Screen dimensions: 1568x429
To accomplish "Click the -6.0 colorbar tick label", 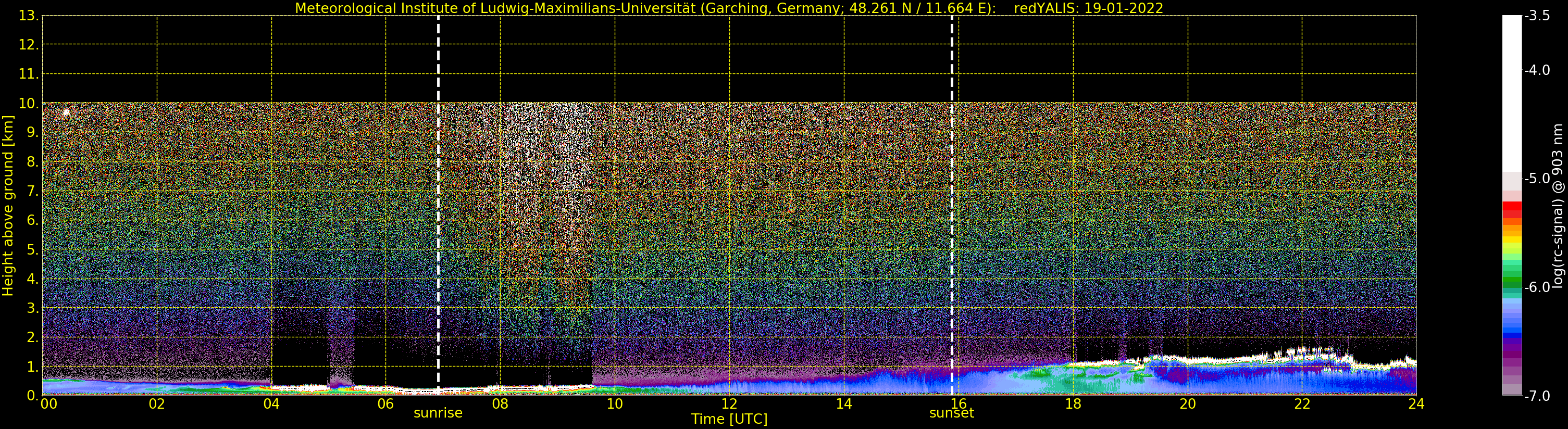I will (x=1537, y=287).
